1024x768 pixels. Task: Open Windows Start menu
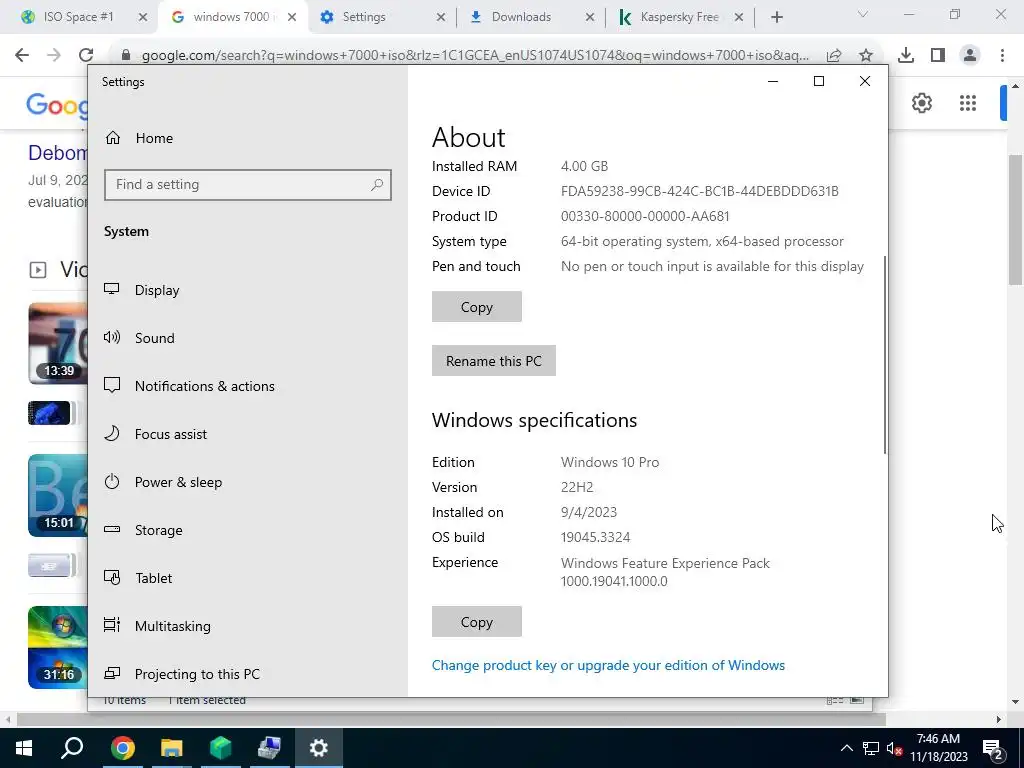point(24,748)
